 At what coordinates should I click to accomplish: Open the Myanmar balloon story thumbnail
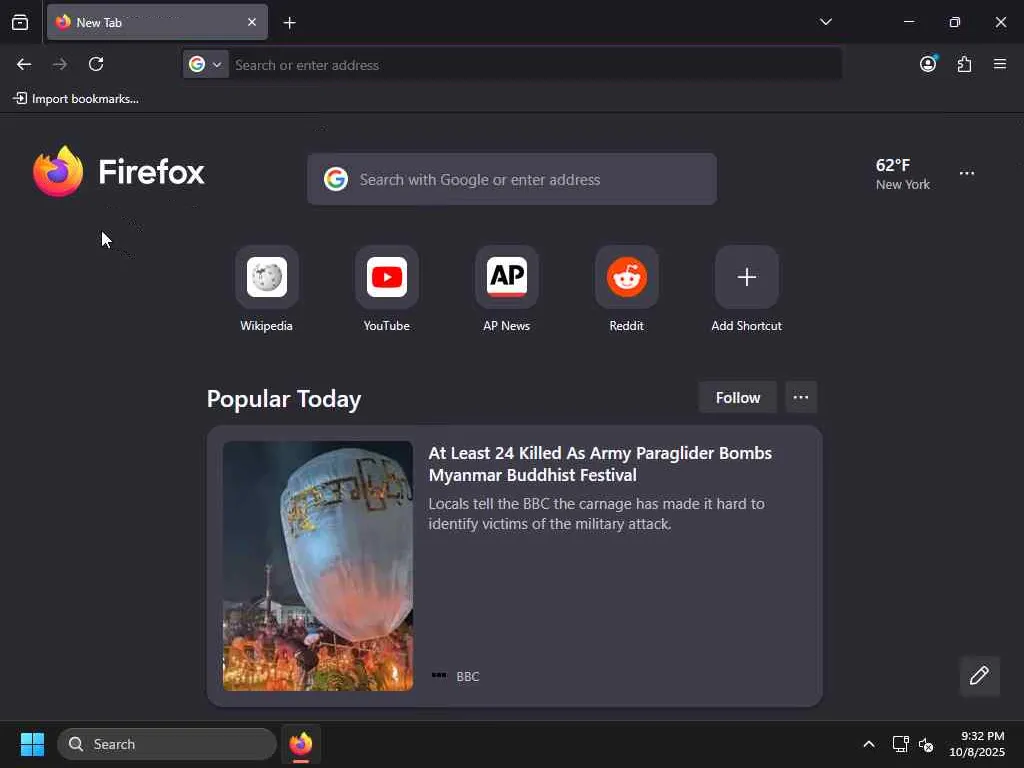[x=318, y=566]
